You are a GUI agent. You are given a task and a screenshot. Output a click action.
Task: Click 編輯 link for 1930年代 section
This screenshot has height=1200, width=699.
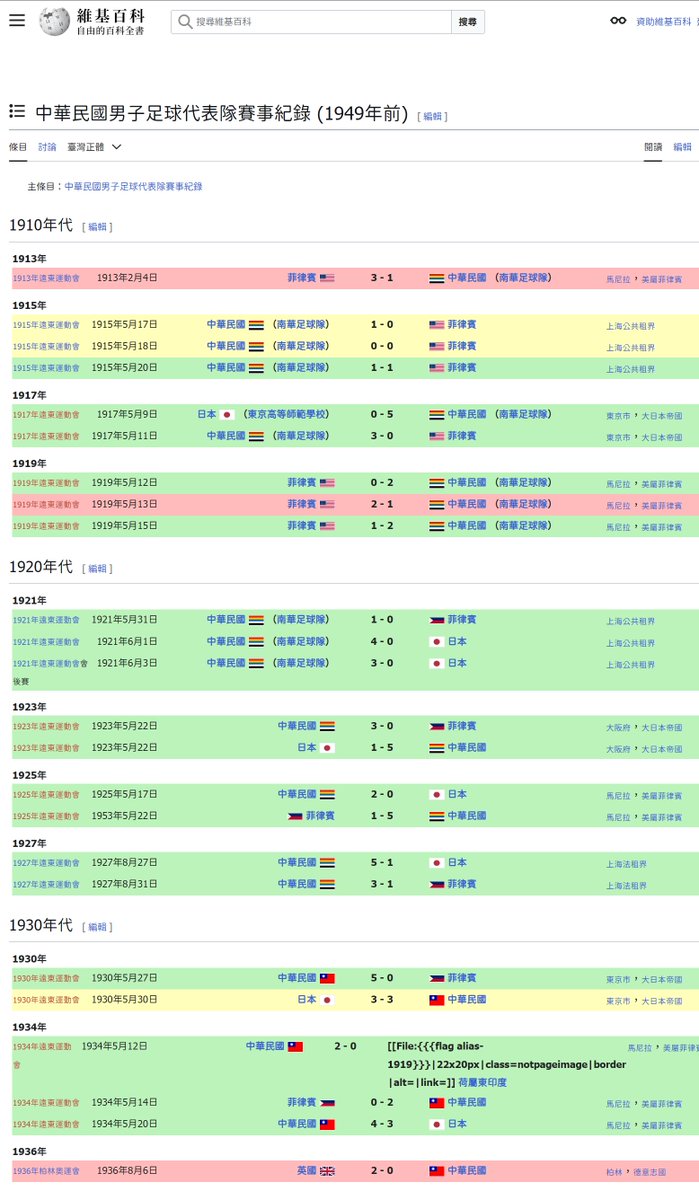tap(97, 927)
